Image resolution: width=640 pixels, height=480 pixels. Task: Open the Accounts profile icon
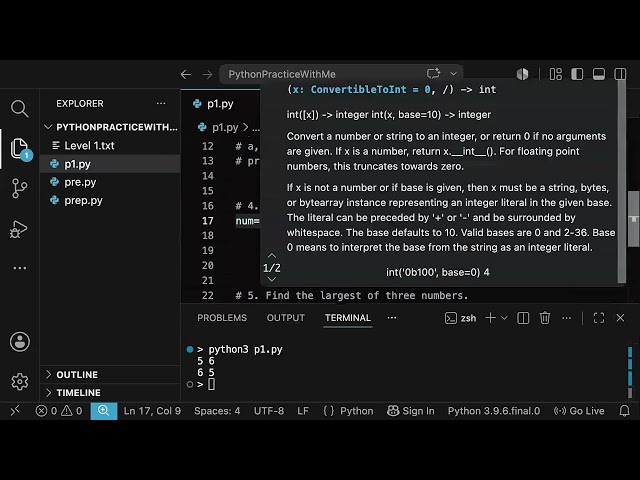click(20, 342)
